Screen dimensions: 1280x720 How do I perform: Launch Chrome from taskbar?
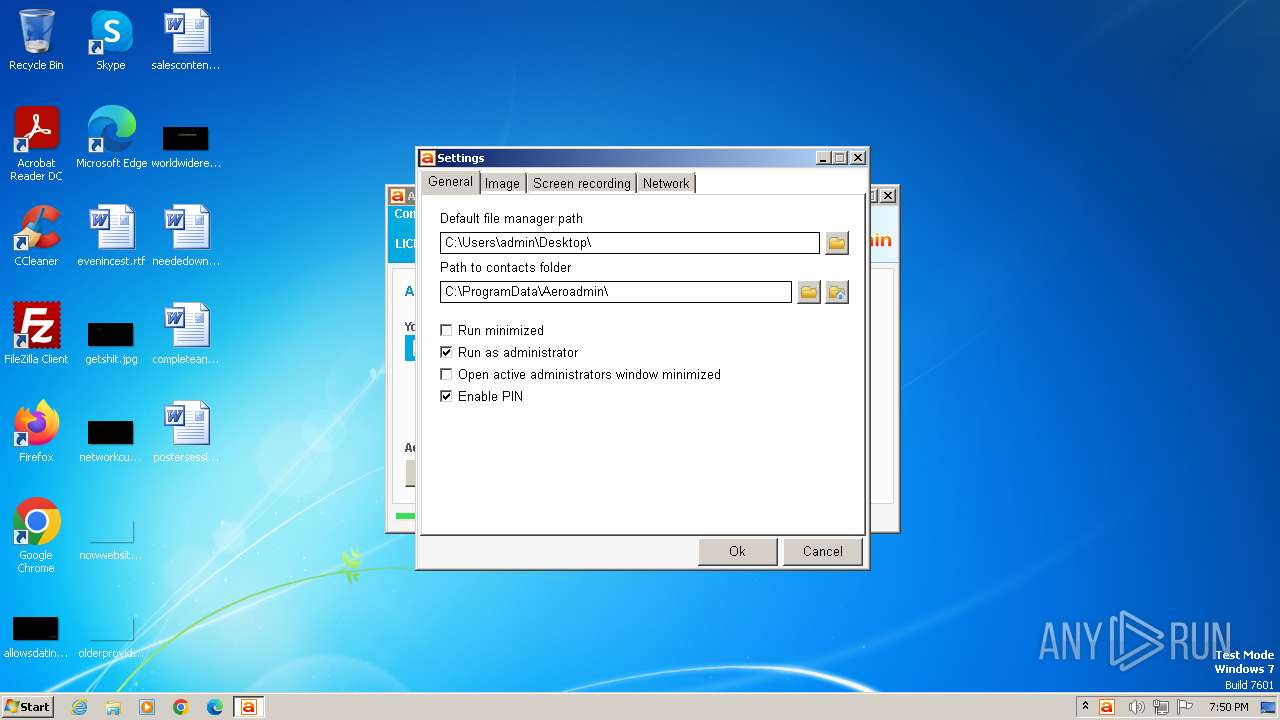pyautogui.click(x=181, y=707)
